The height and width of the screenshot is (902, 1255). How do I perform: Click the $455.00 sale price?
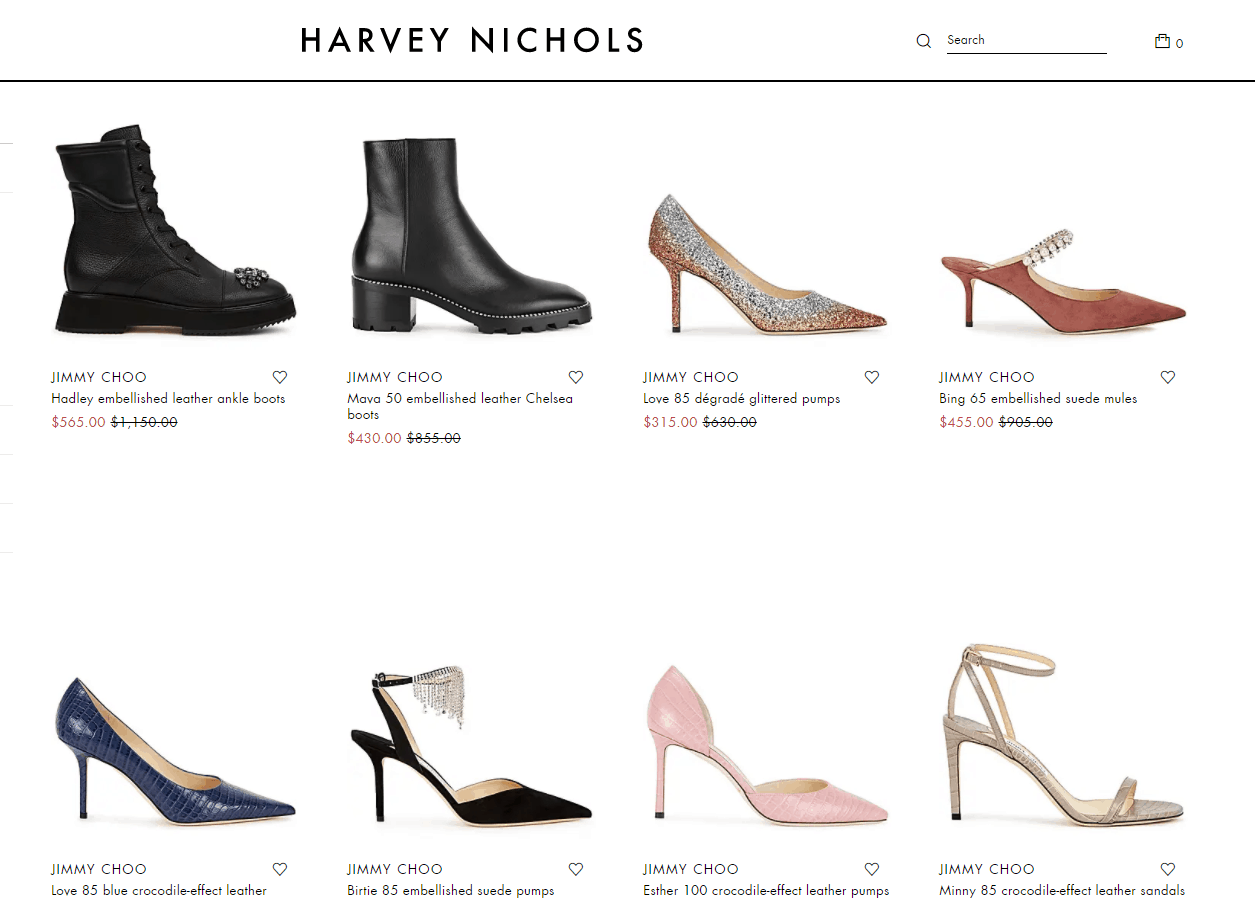point(966,422)
